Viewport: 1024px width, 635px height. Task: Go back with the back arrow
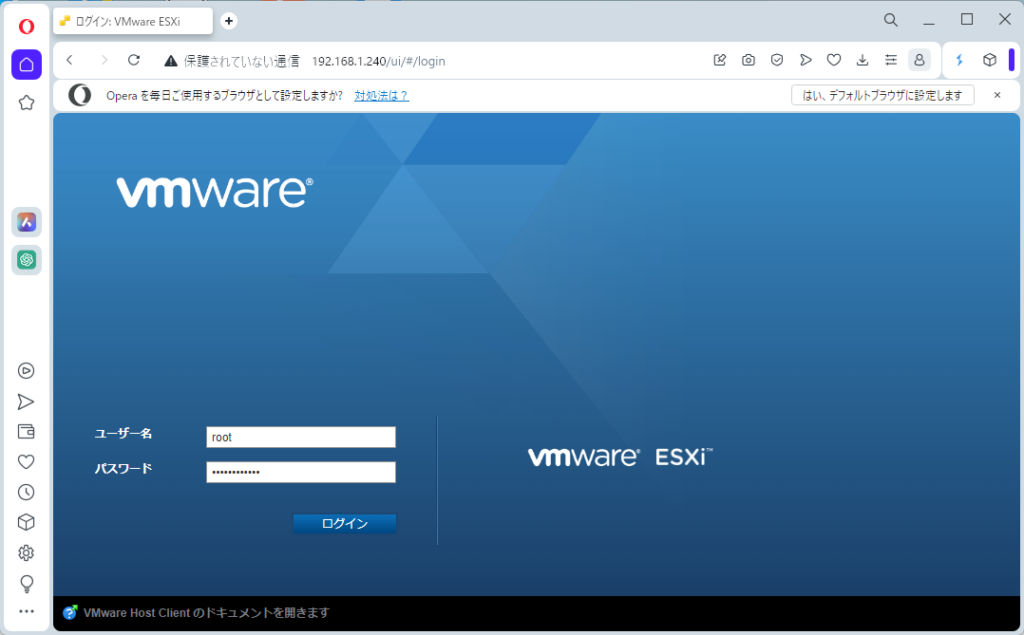tap(70, 60)
